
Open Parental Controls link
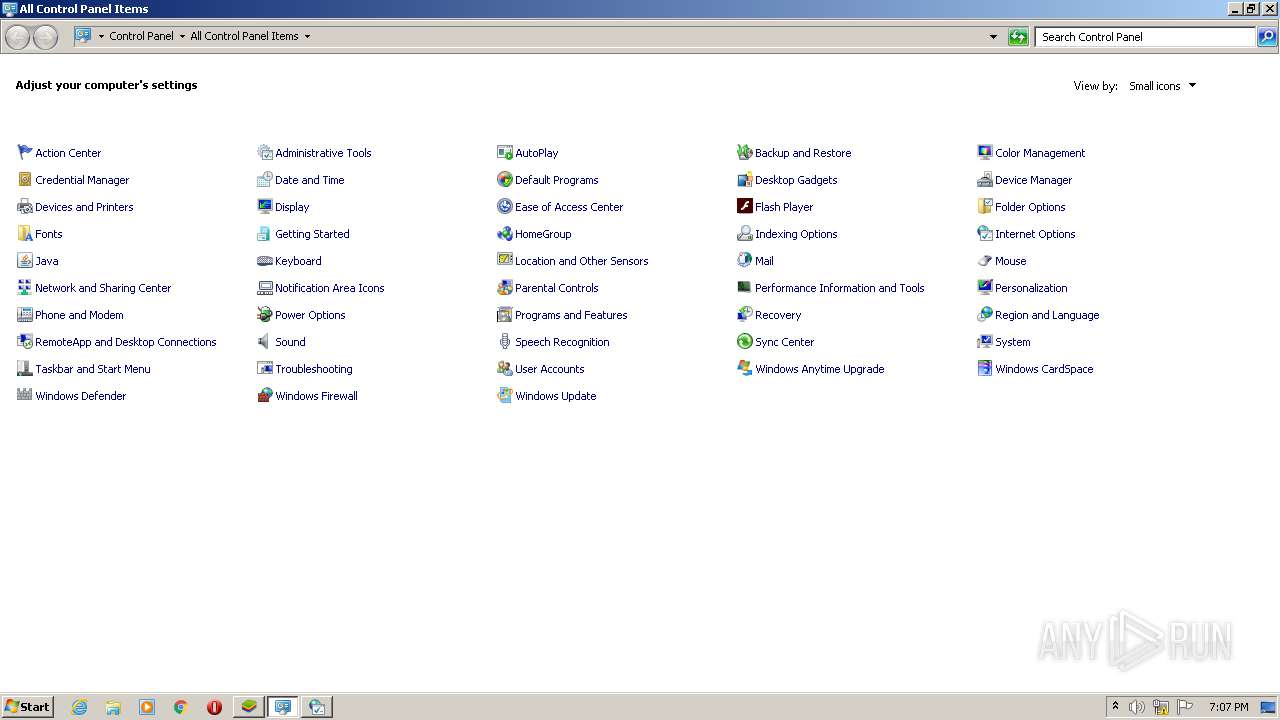point(557,288)
